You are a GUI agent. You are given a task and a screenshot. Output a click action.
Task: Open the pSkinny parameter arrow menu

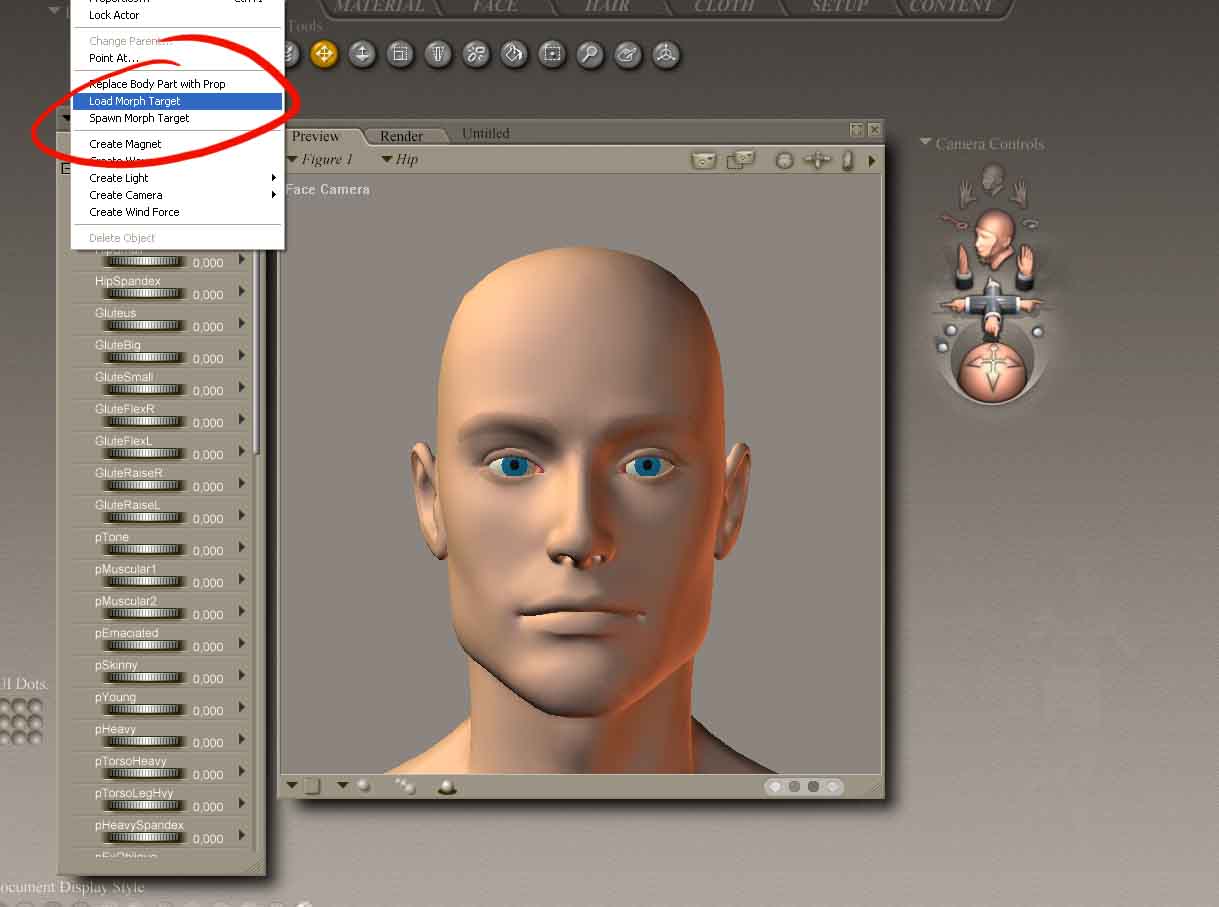[x=241, y=676]
